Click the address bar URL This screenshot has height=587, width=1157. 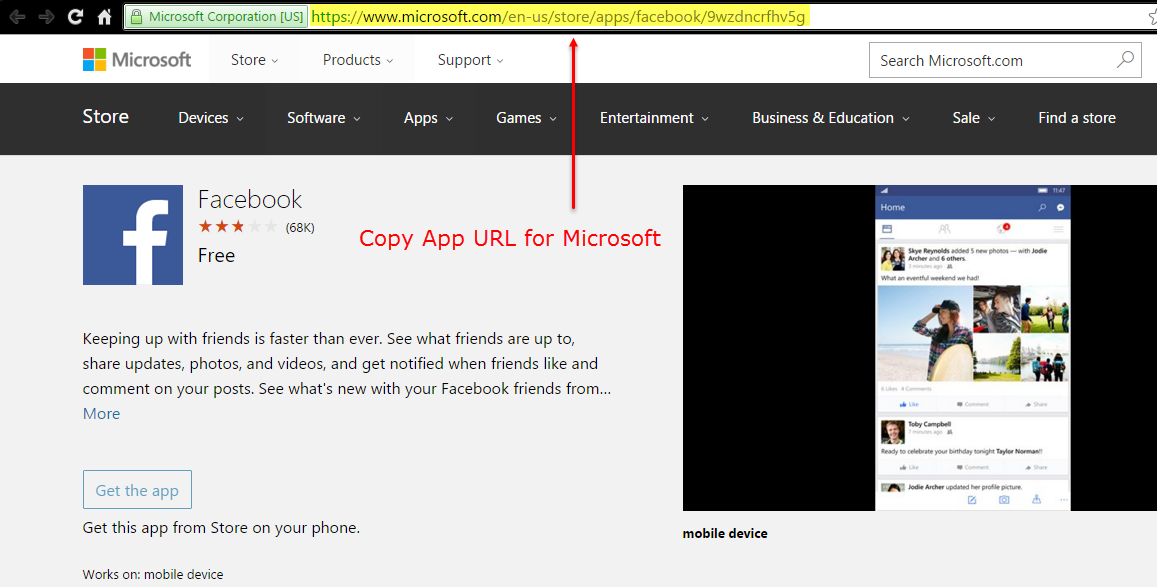pos(560,16)
